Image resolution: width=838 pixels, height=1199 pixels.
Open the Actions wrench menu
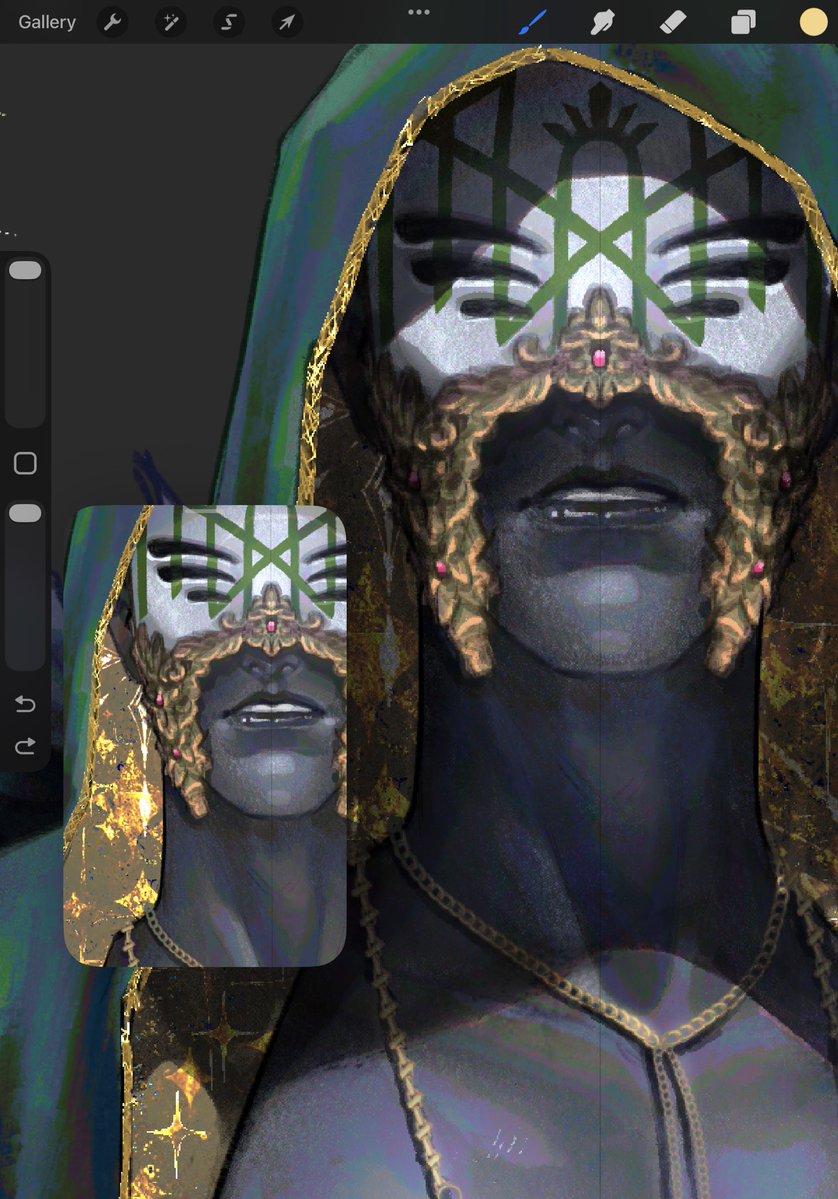point(112,22)
